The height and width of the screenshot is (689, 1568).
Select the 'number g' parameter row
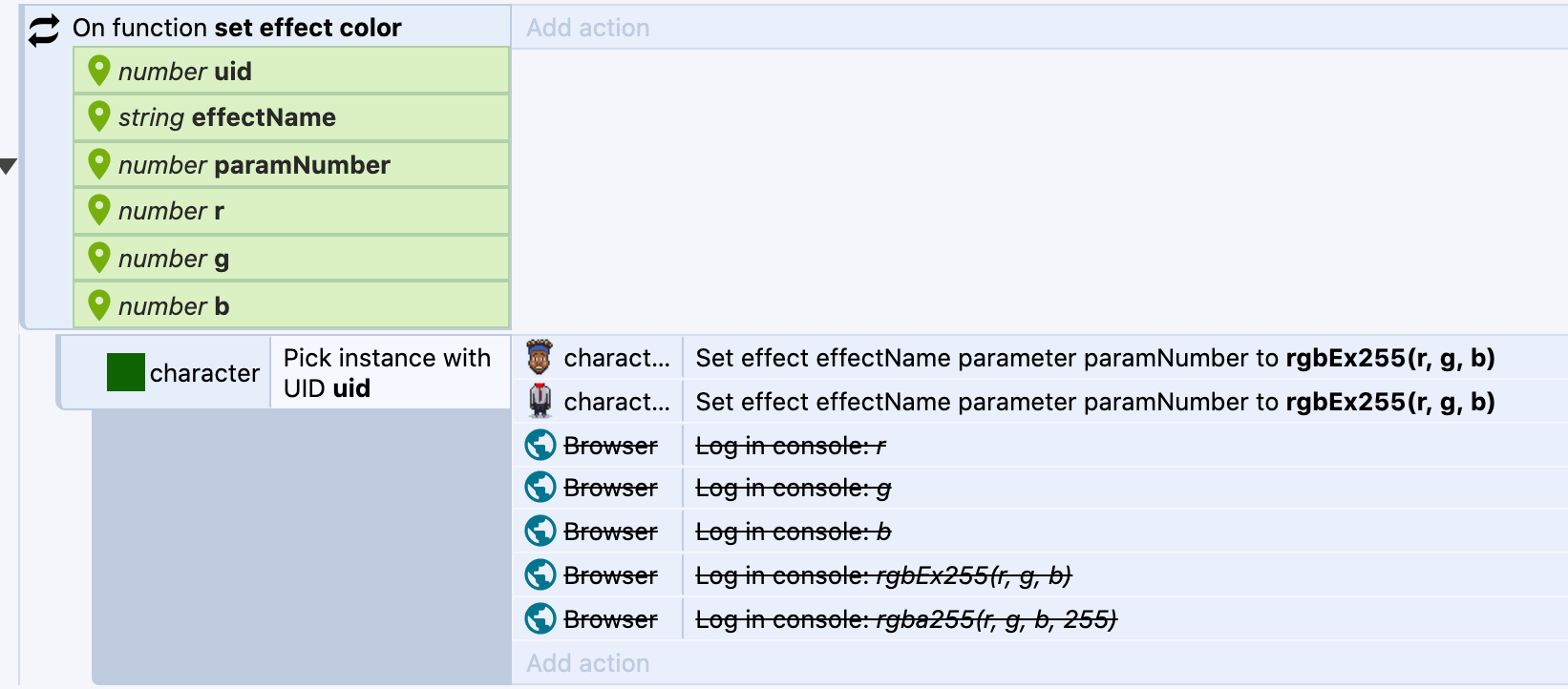pos(291,258)
